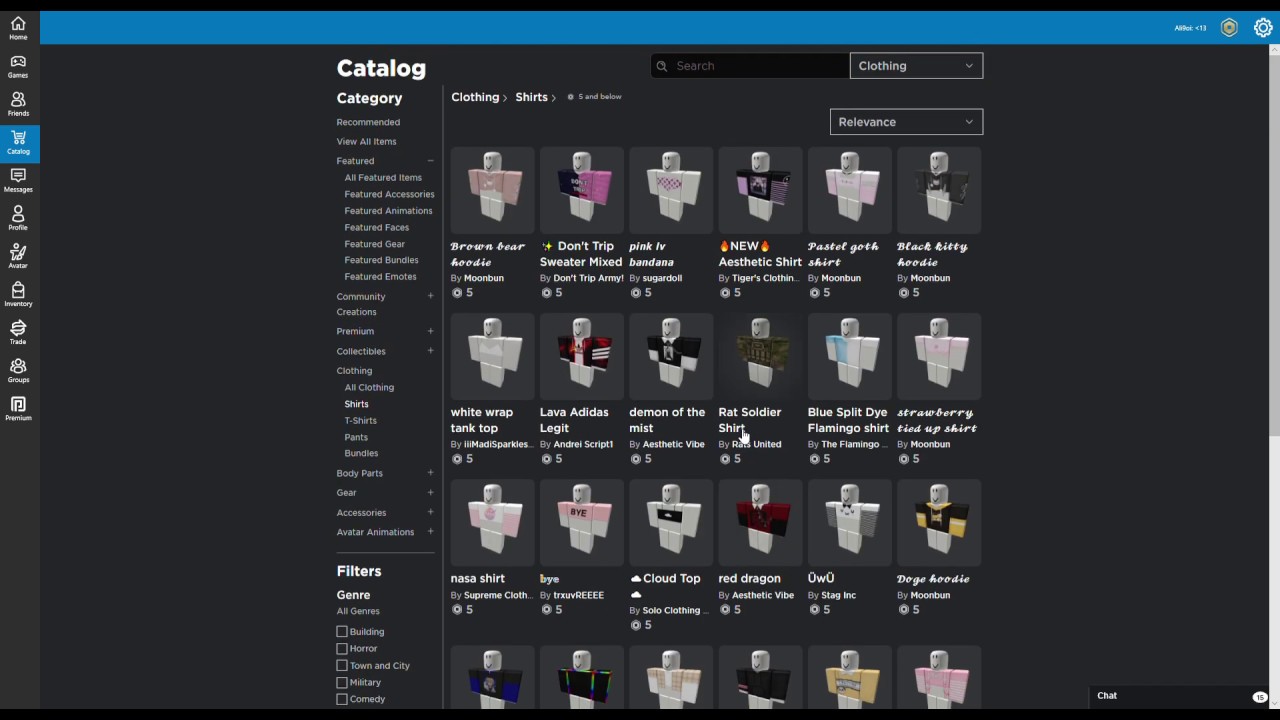The image size is (1280, 720).
Task: Expand the Collectibles category section
Action: 431,351
